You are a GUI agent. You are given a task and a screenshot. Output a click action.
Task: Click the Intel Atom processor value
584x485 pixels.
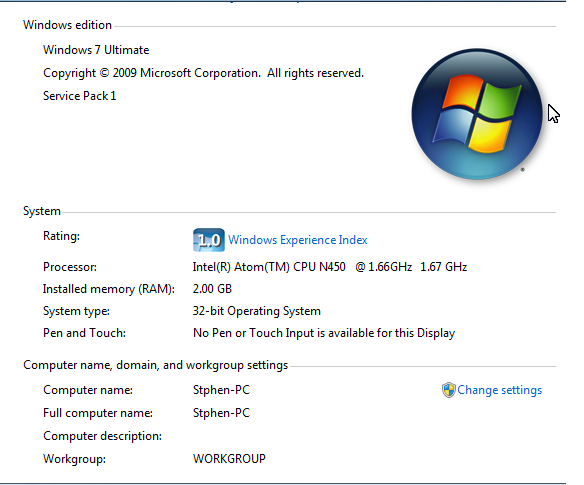pyautogui.click(x=330, y=267)
